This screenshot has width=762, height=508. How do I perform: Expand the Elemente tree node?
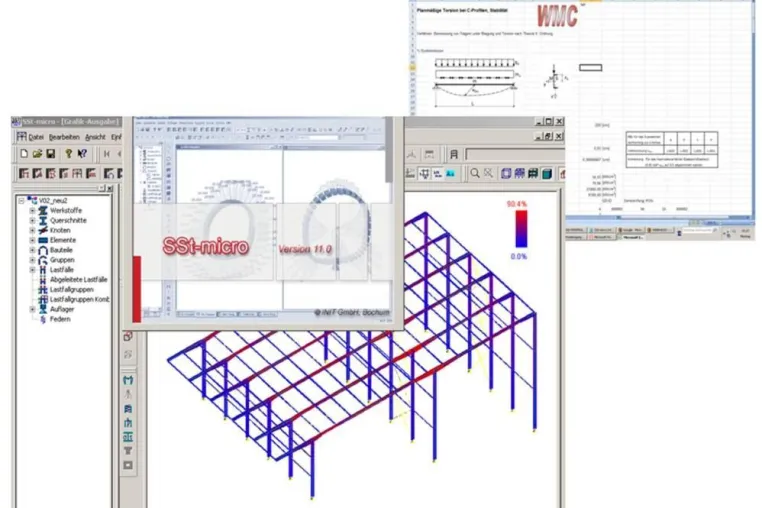(32, 240)
